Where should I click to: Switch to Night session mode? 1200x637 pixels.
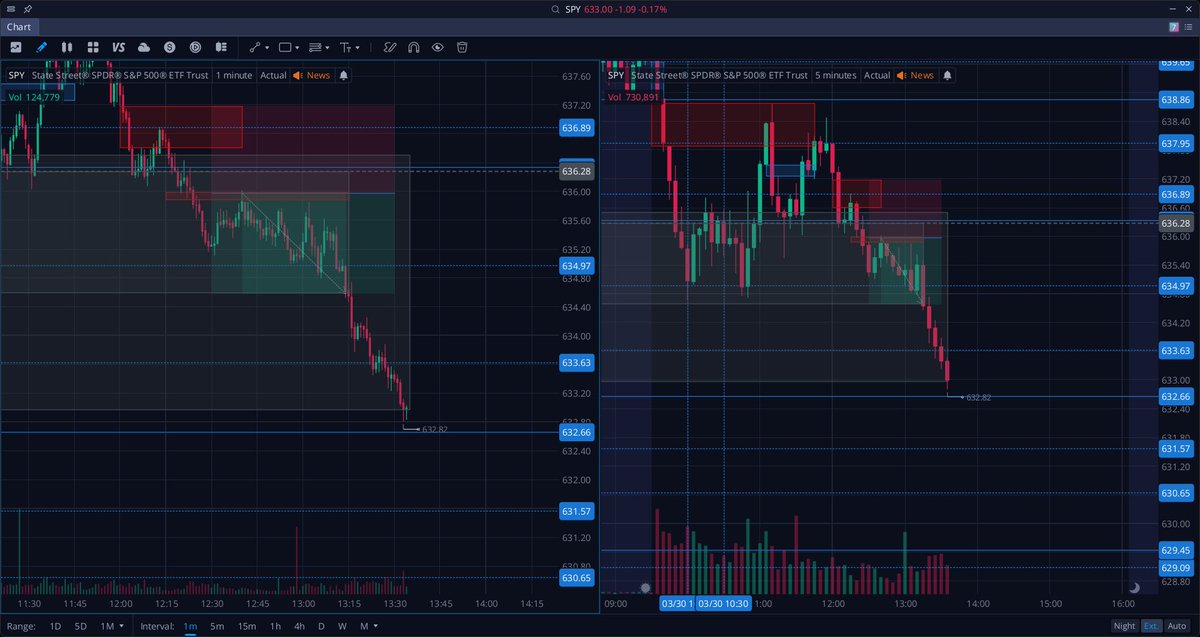(1125, 626)
